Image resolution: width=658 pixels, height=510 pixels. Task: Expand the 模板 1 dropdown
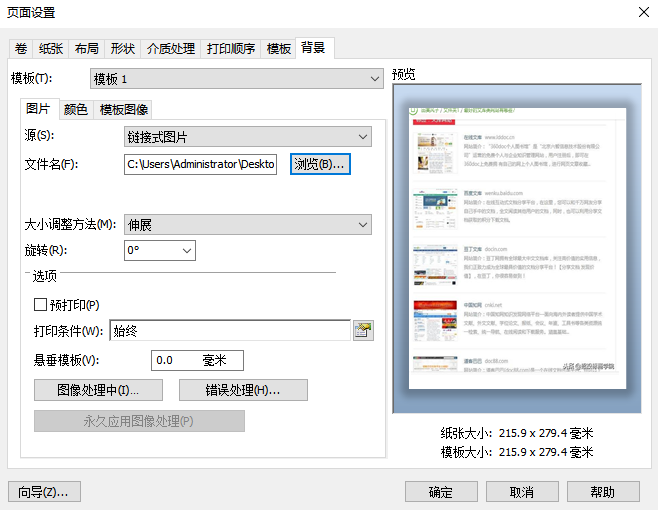[x=236, y=78]
